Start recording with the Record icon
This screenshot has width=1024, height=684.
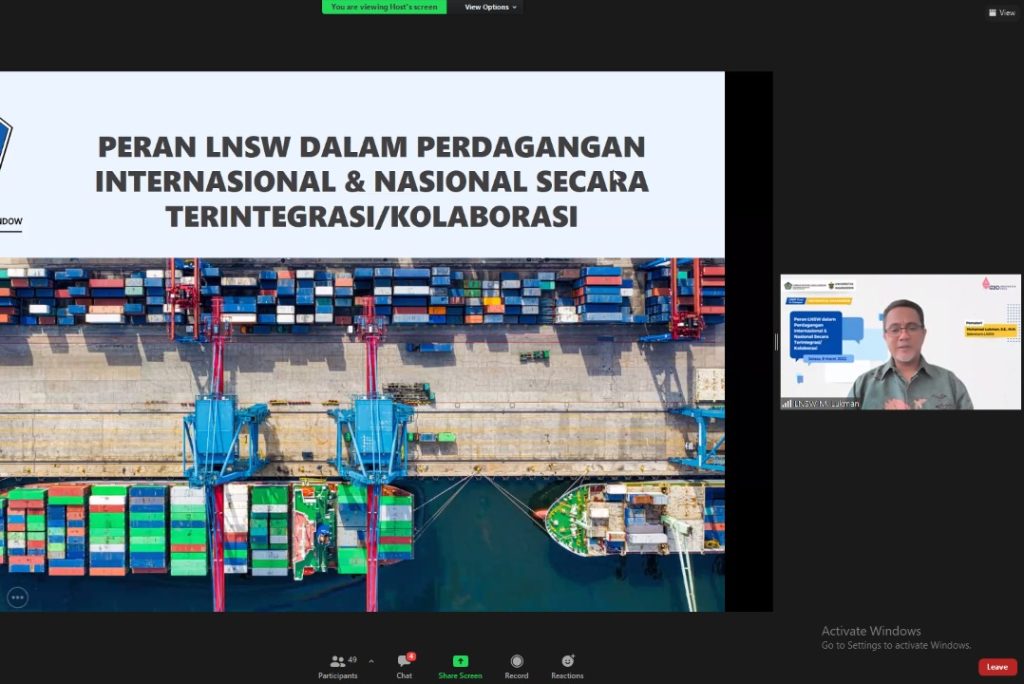(516, 660)
